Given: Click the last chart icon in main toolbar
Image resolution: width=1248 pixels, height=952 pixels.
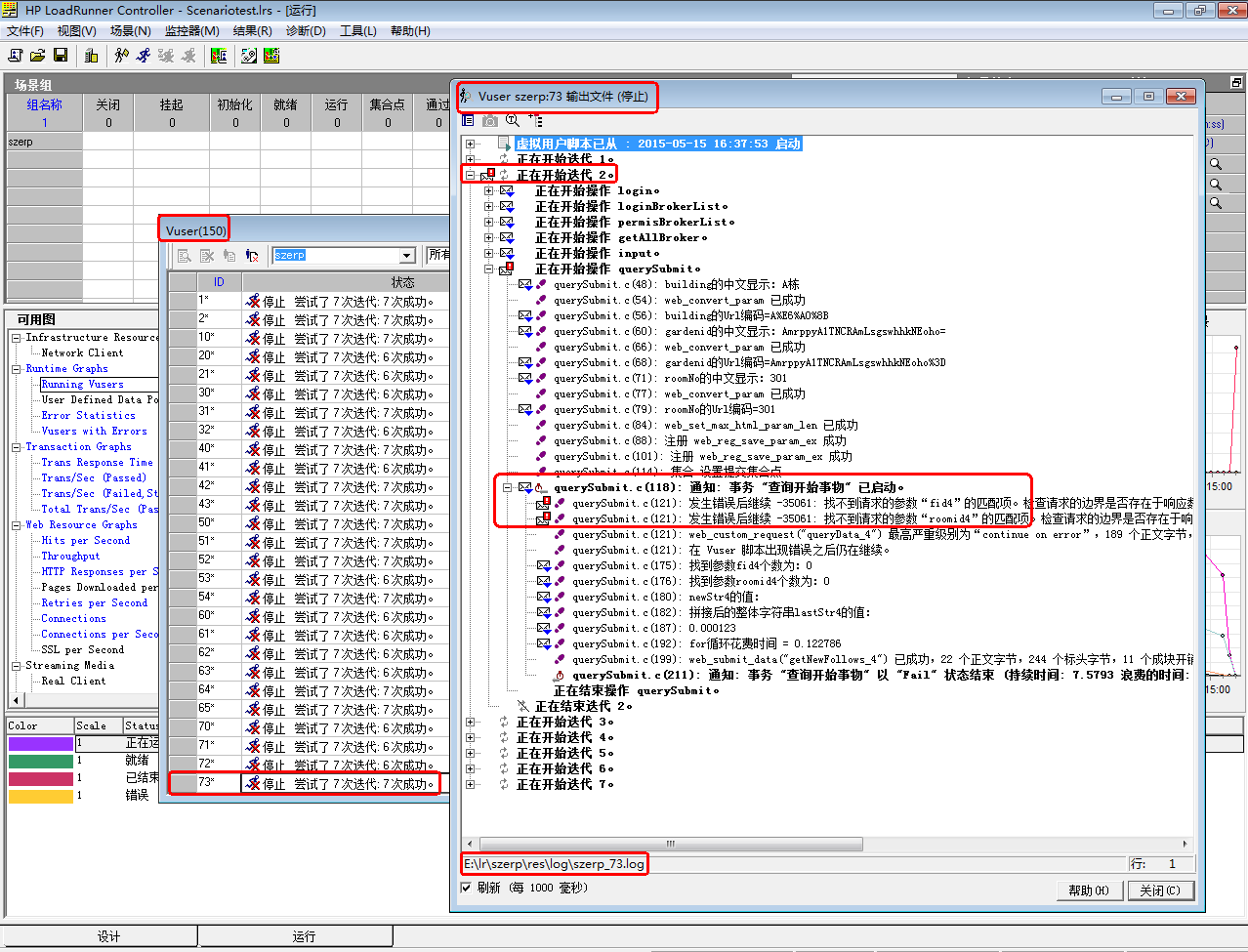Looking at the screenshot, I should coord(271,56).
